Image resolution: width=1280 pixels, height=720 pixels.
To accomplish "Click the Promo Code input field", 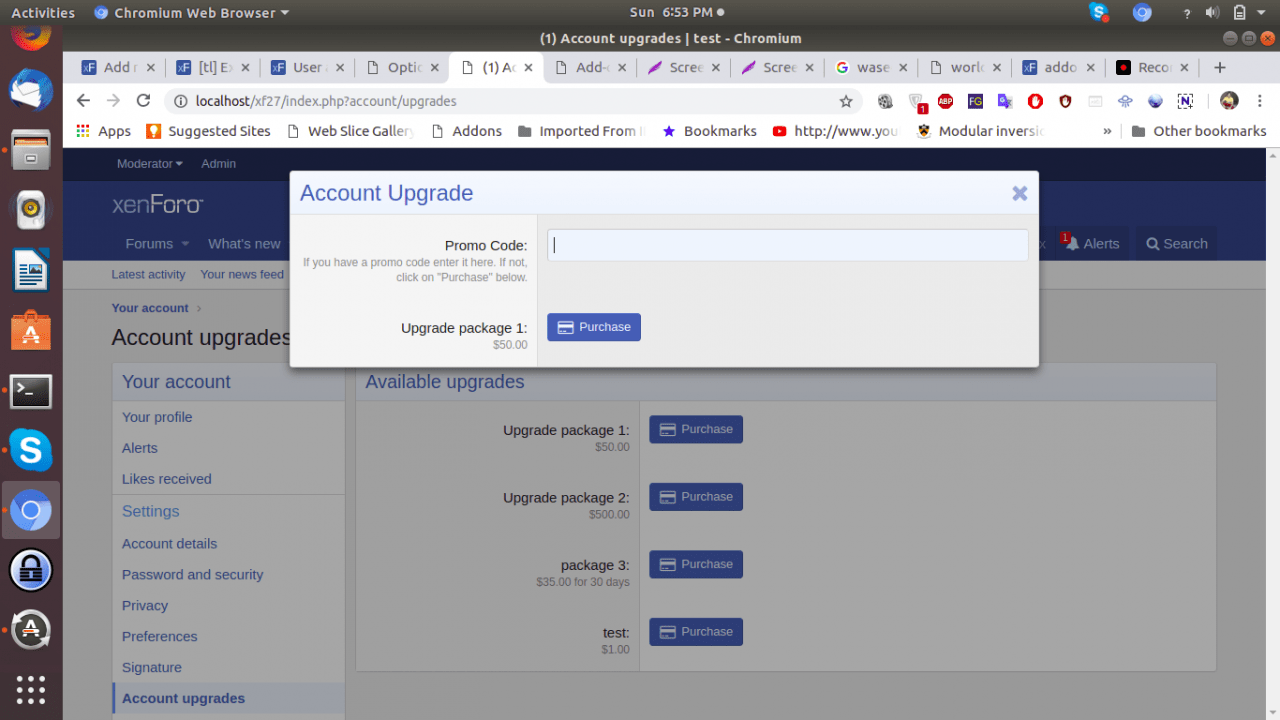I will click(787, 245).
